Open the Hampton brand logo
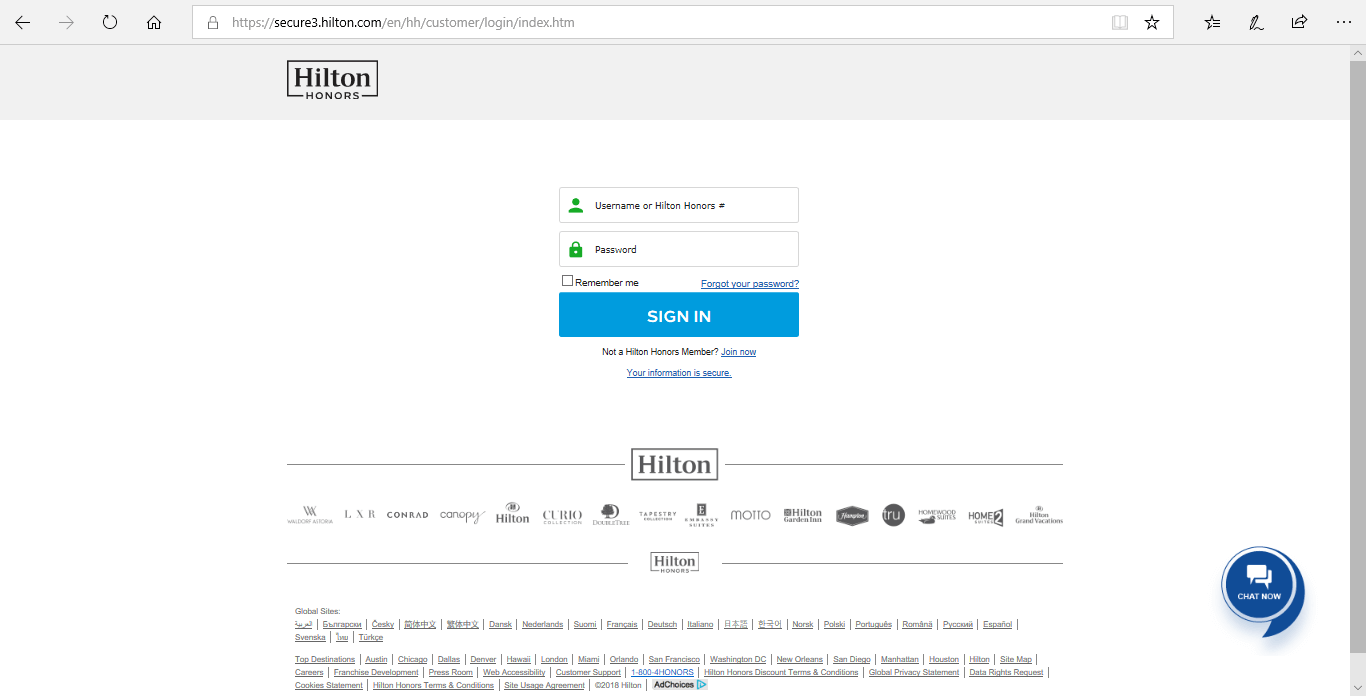The width and height of the screenshot is (1366, 696). coord(852,516)
